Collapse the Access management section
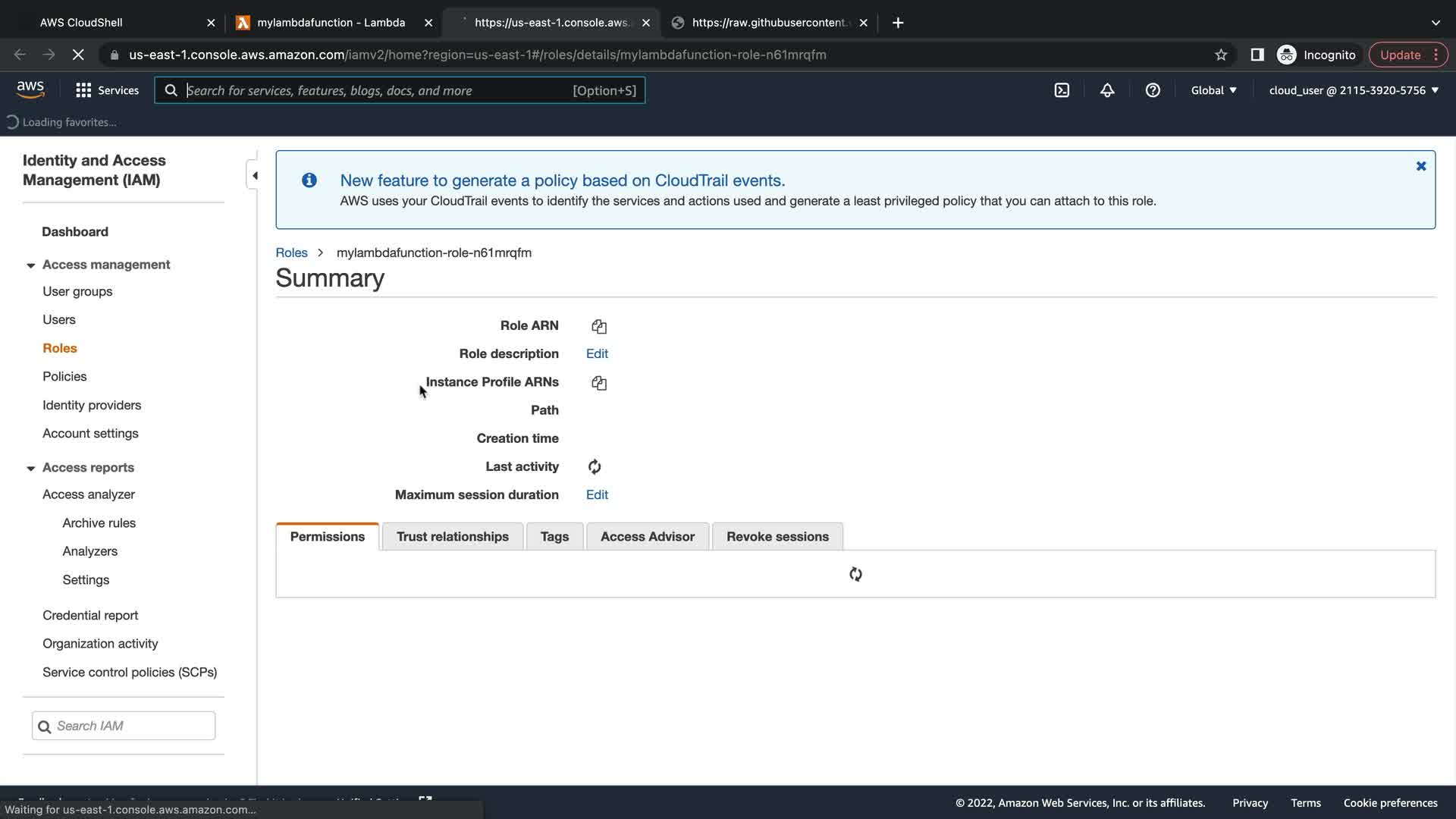Image resolution: width=1456 pixels, height=819 pixels. [31, 265]
